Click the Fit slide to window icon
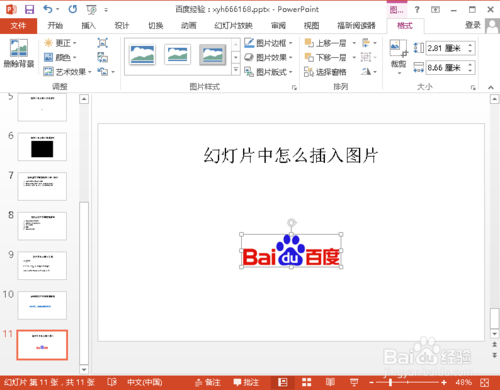 tap(485, 382)
